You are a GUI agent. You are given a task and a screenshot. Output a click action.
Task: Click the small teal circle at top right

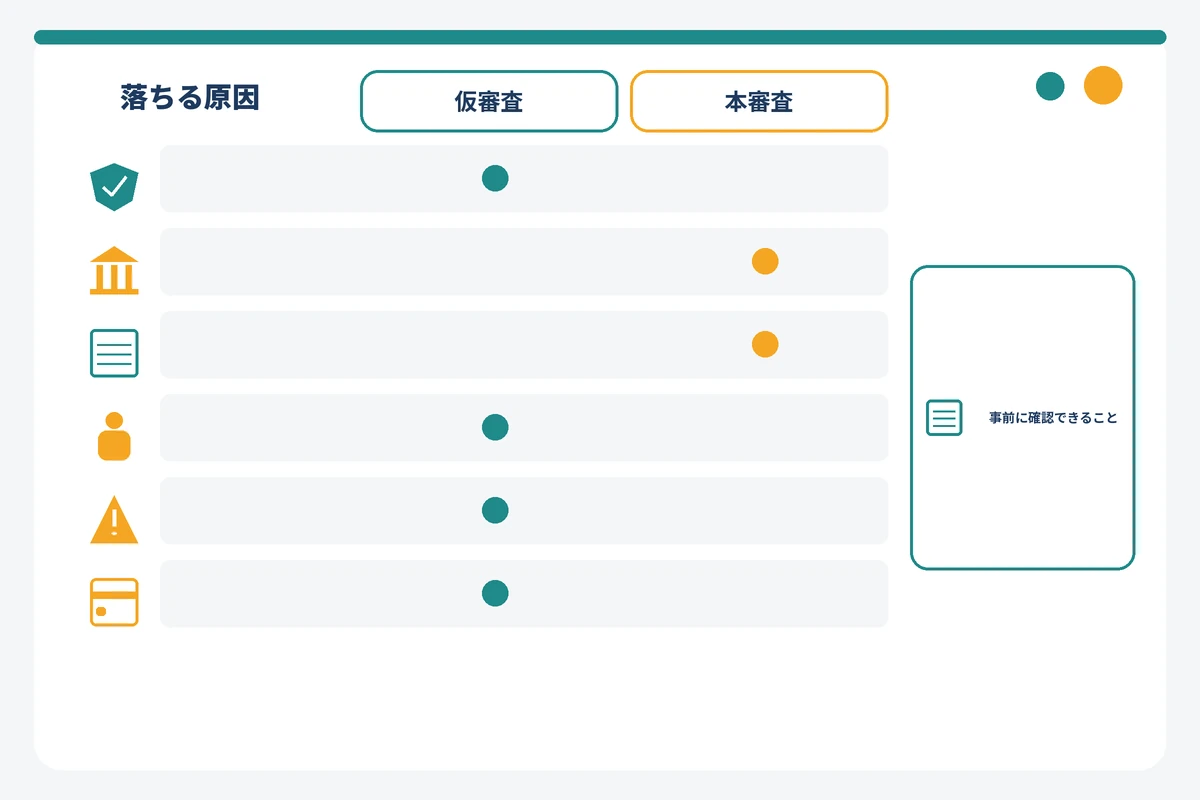click(x=1050, y=86)
